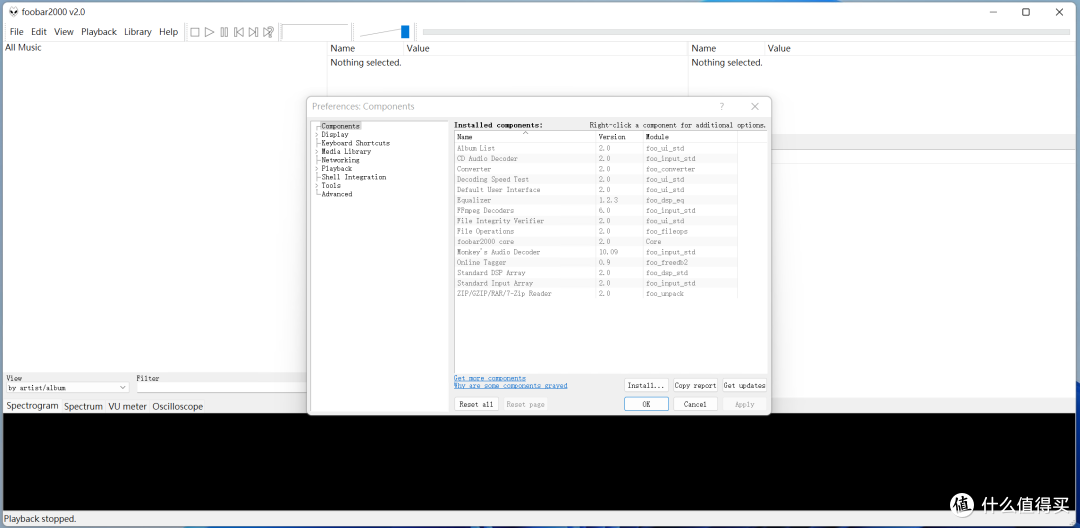
Task: Open the Library menu
Action: pyautogui.click(x=138, y=32)
